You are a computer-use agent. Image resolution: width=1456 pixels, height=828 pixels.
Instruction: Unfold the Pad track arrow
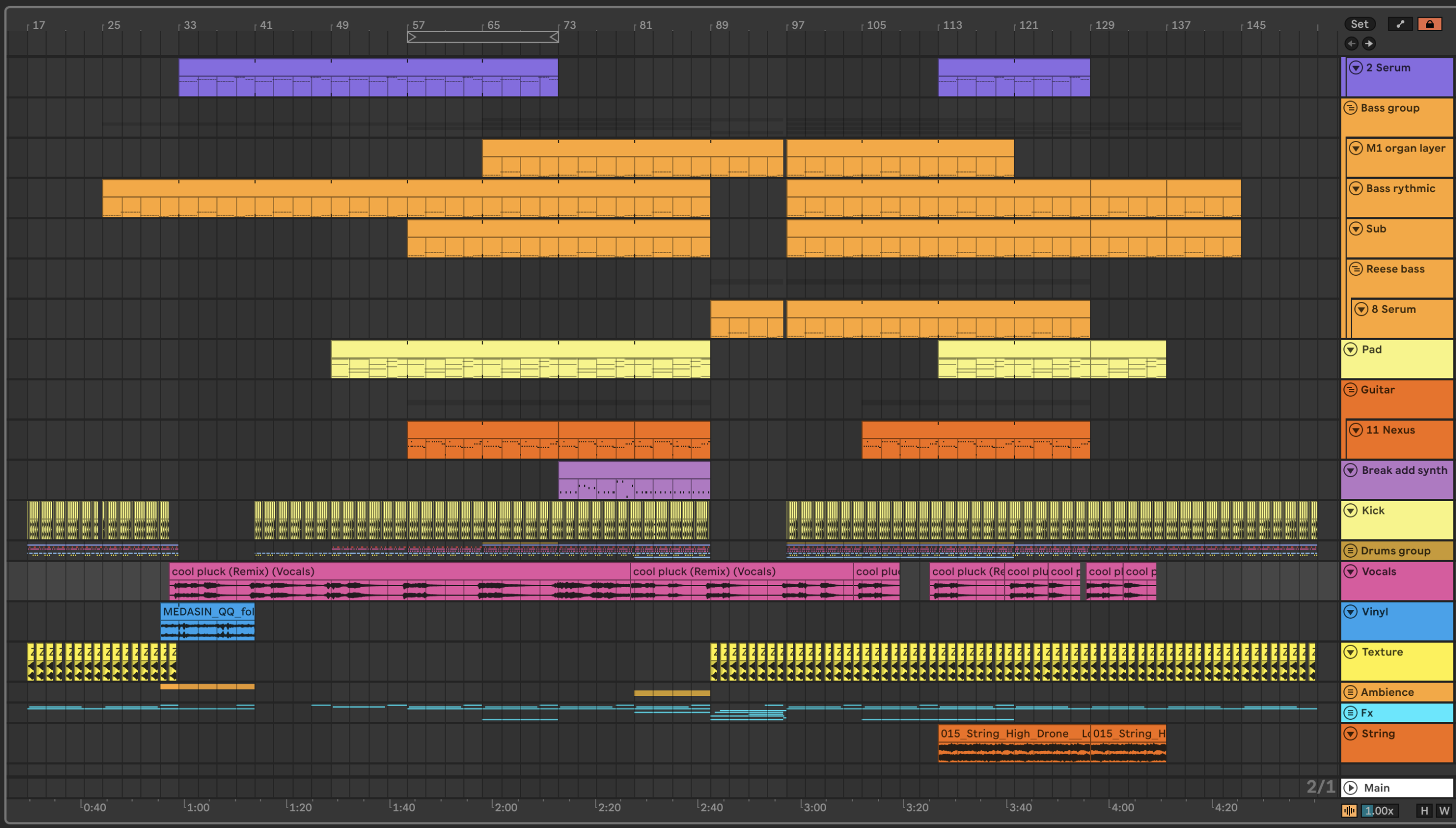[x=1351, y=350]
